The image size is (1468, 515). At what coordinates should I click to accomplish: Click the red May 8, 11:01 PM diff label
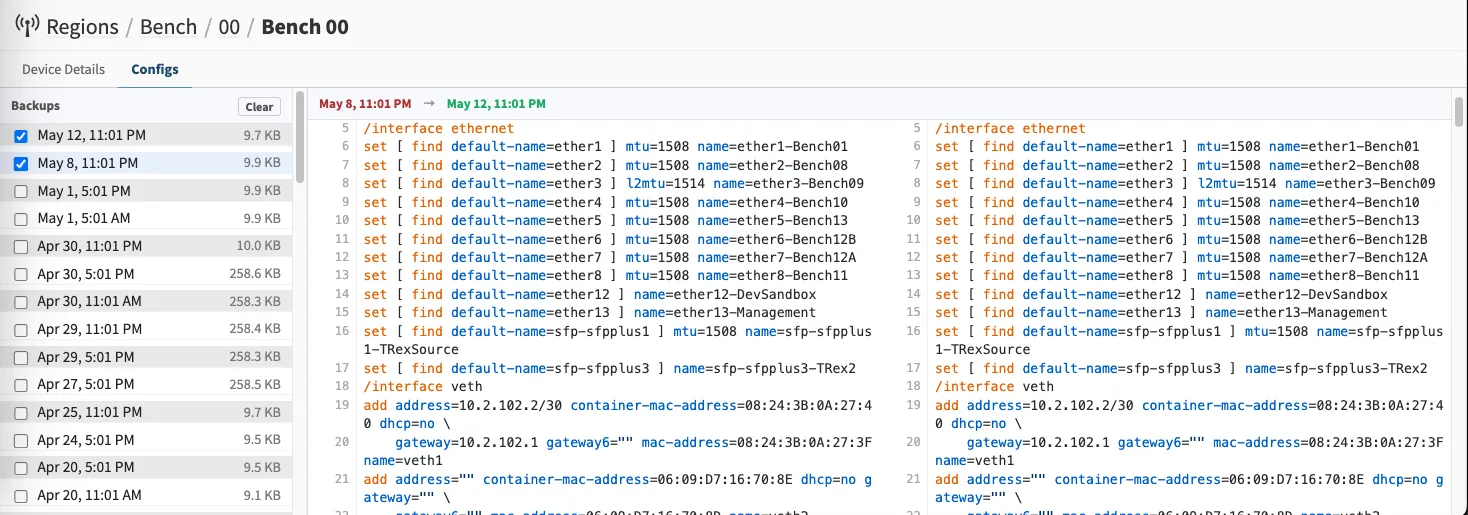point(365,104)
